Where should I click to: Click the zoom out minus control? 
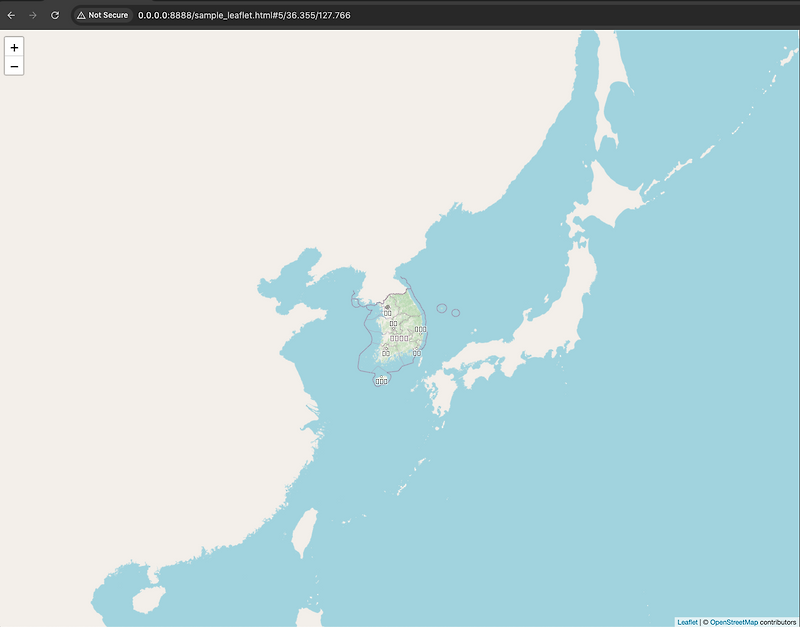coord(13,65)
